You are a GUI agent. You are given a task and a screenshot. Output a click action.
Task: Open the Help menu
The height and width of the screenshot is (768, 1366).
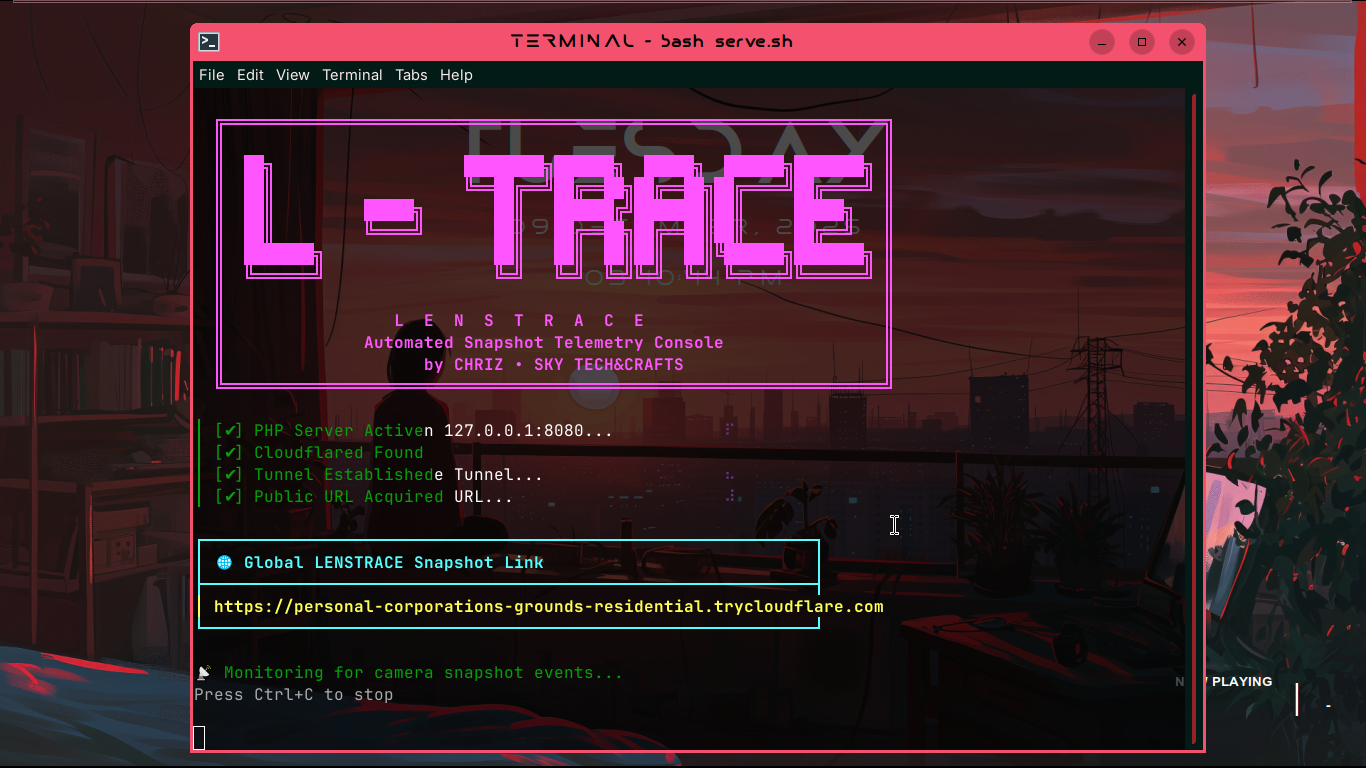[x=456, y=75]
